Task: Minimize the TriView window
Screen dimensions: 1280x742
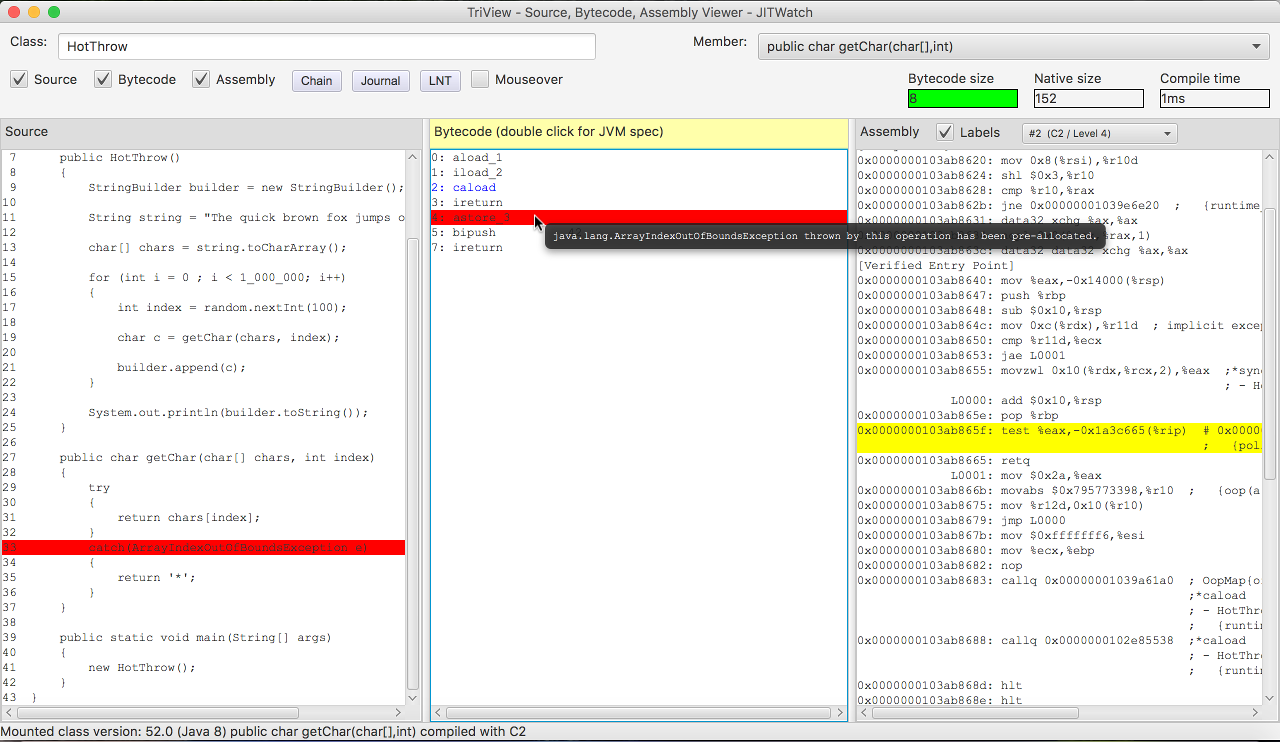Action: [x=34, y=12]
